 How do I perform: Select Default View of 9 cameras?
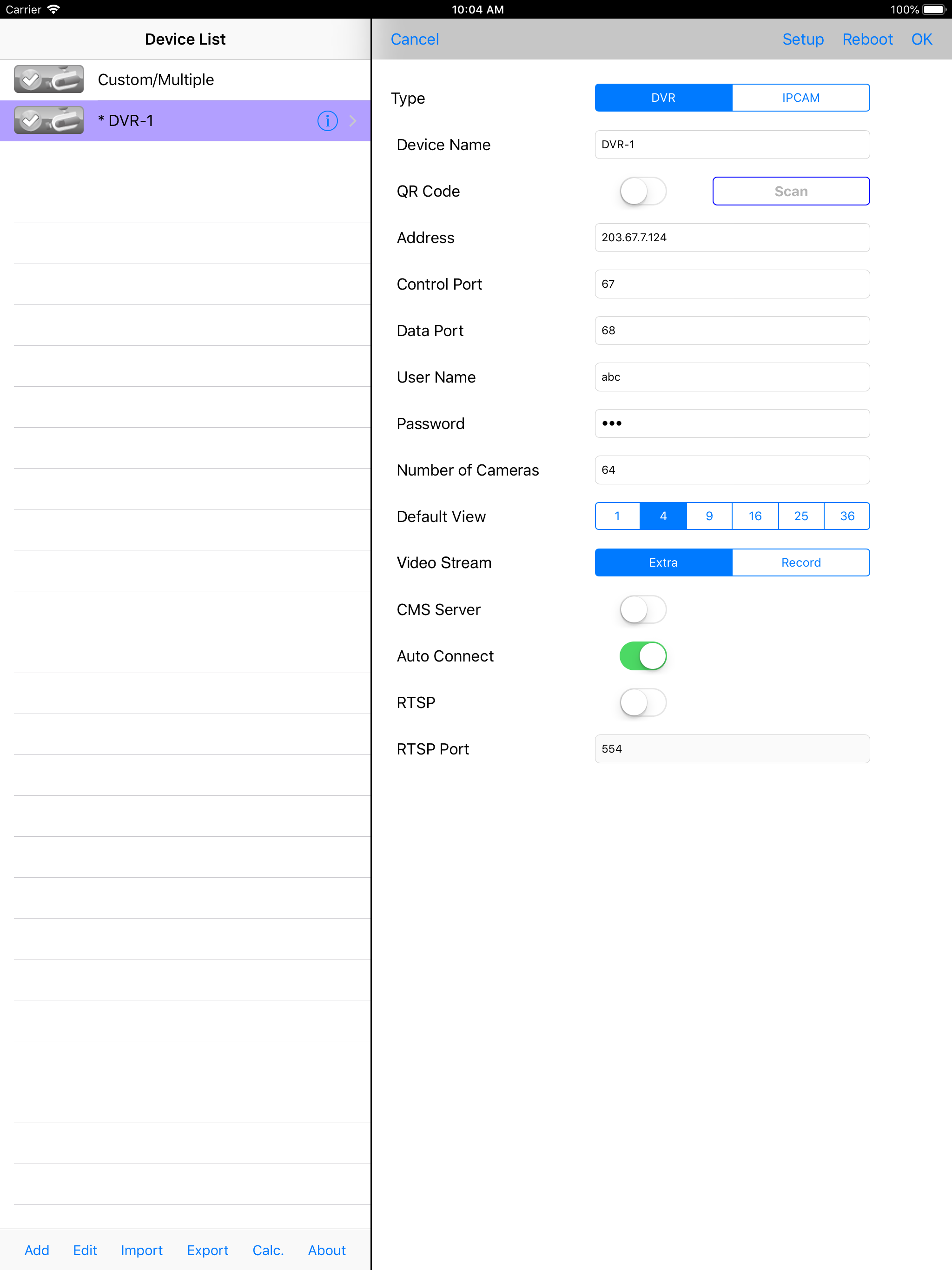pyautogui.click(x=708, y=516)
